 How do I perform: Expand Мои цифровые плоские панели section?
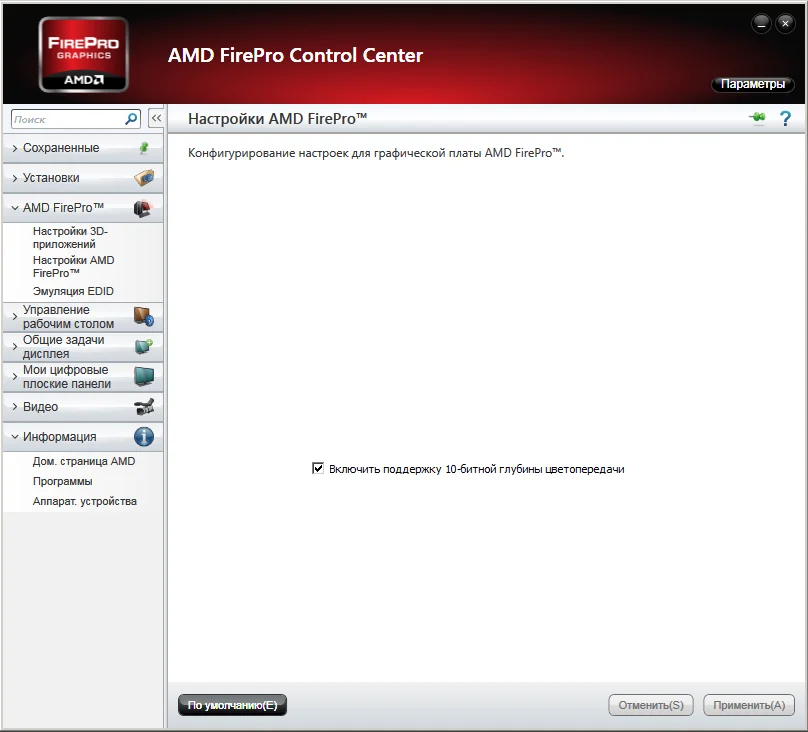point(15,377)
